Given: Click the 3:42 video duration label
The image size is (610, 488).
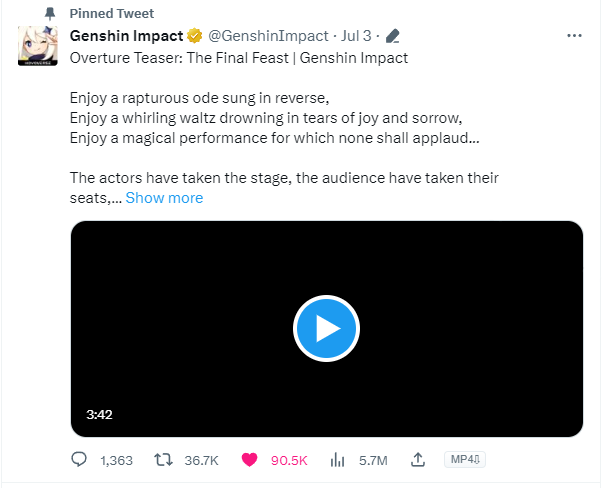Looking at the screenshot, I should [99, 414].
